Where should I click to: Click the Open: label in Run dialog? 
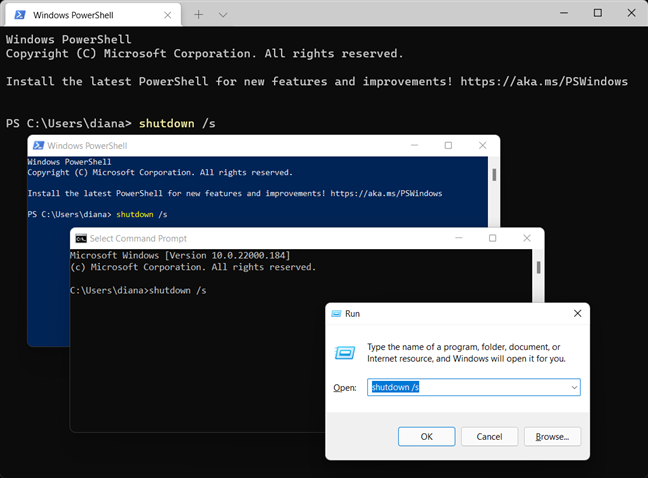345,388
